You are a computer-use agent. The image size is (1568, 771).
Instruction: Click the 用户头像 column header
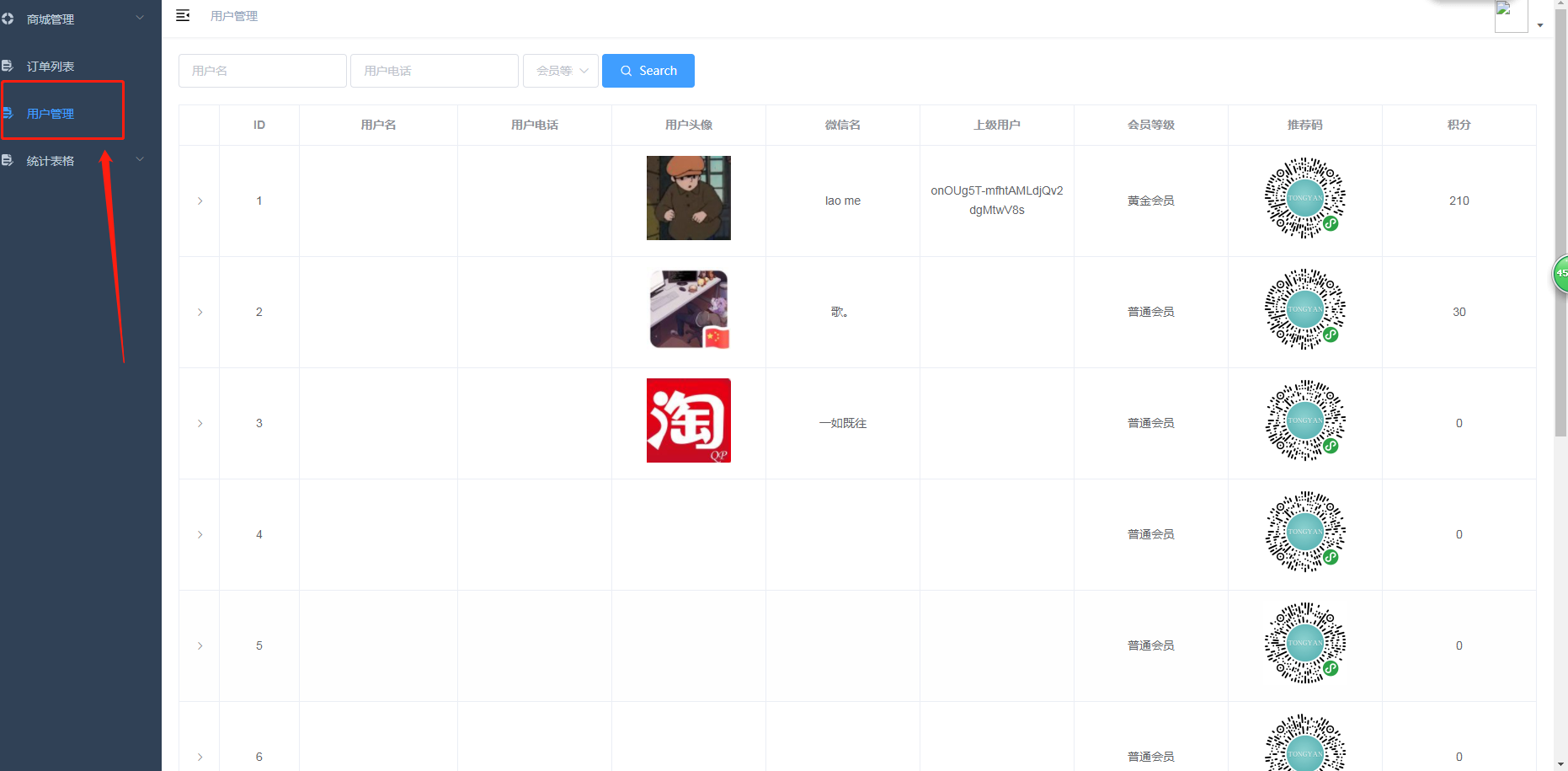click(x=689, y=125)
